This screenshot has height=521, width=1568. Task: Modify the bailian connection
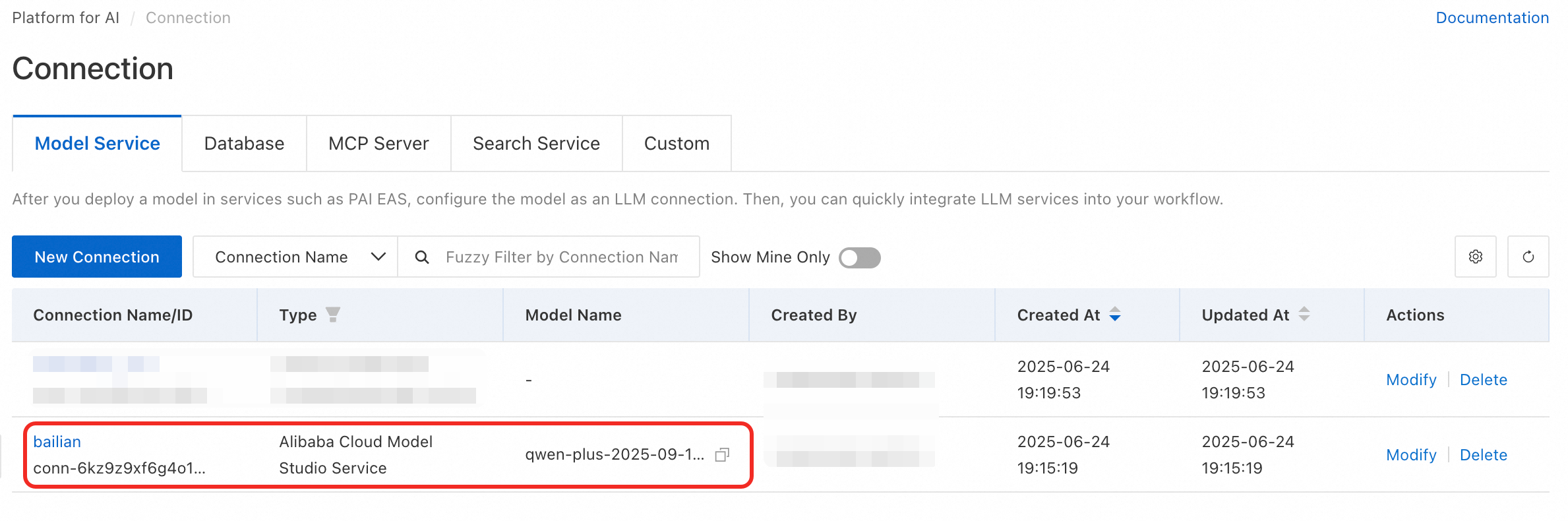(1411, 454)
